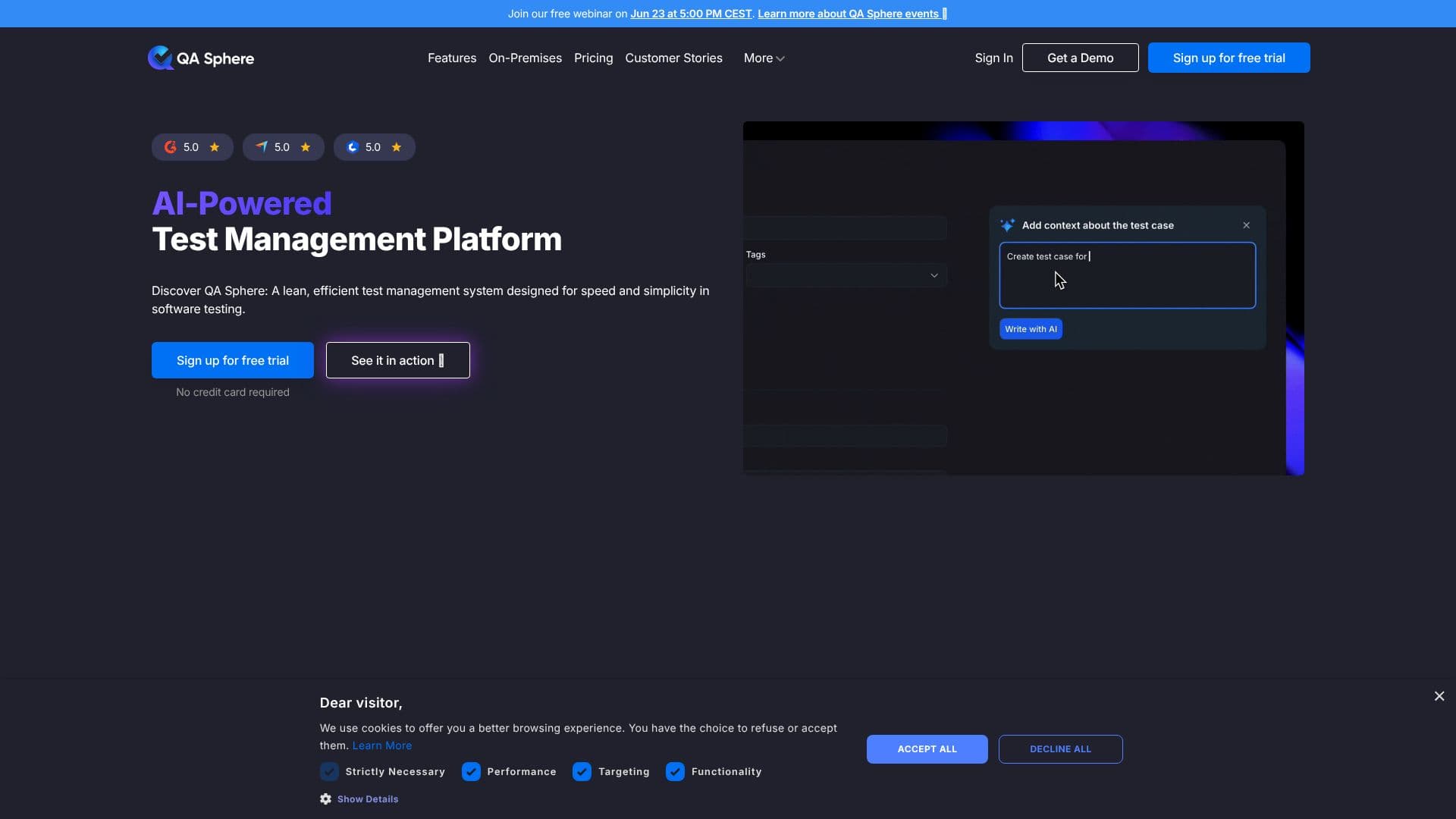Decline all cookies
This screenshot has width=1456, height=819.
click(x=1060, y=749)
